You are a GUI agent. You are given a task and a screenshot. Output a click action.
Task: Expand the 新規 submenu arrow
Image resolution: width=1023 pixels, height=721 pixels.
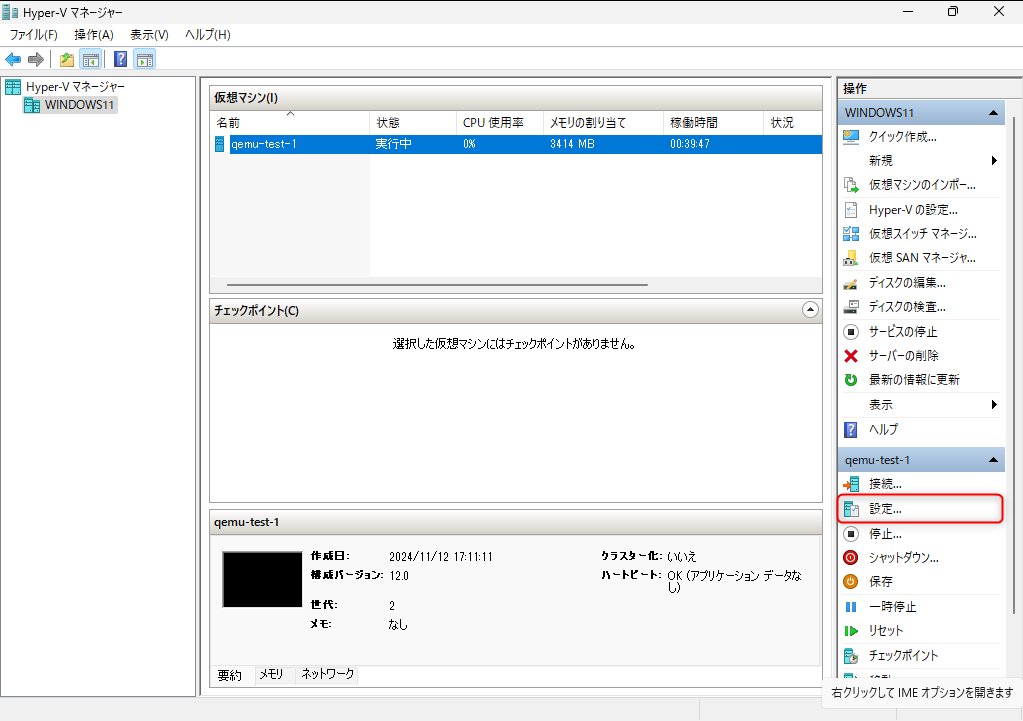pyautogui.click(x=994, y=161)
